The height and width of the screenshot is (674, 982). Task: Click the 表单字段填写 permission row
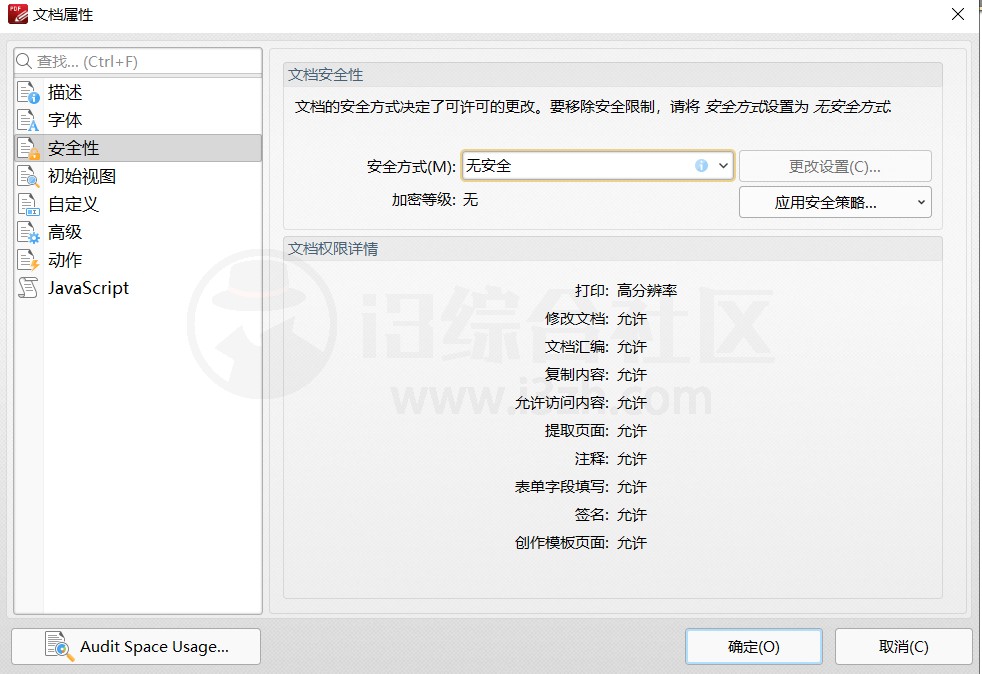coord(581,487)
